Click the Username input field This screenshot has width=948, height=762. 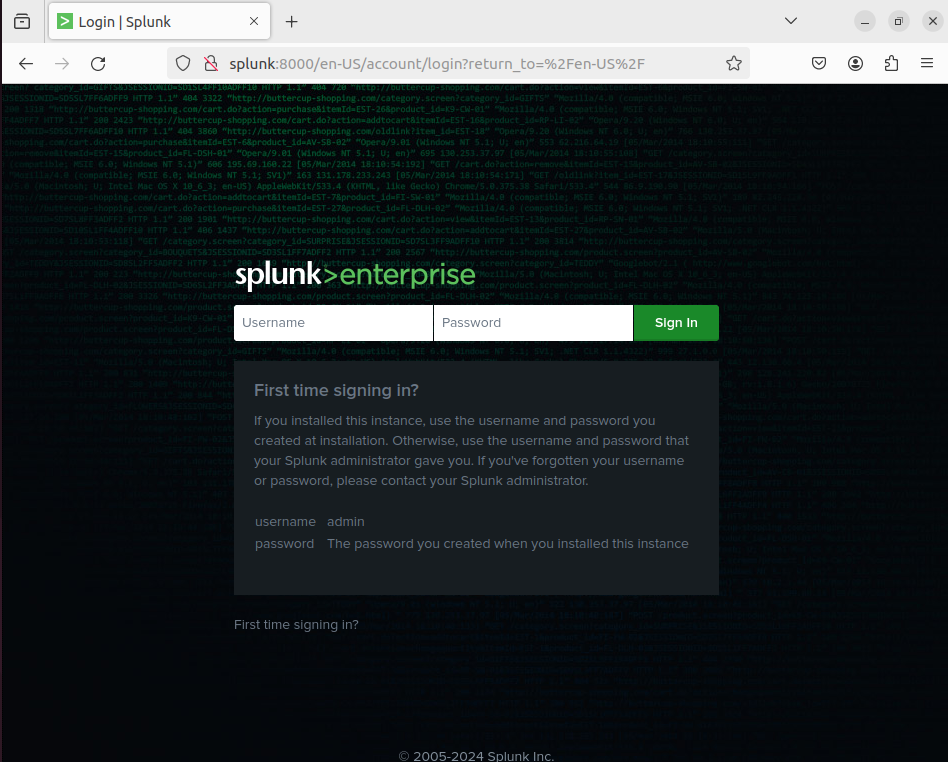click(x=333, y=323)
